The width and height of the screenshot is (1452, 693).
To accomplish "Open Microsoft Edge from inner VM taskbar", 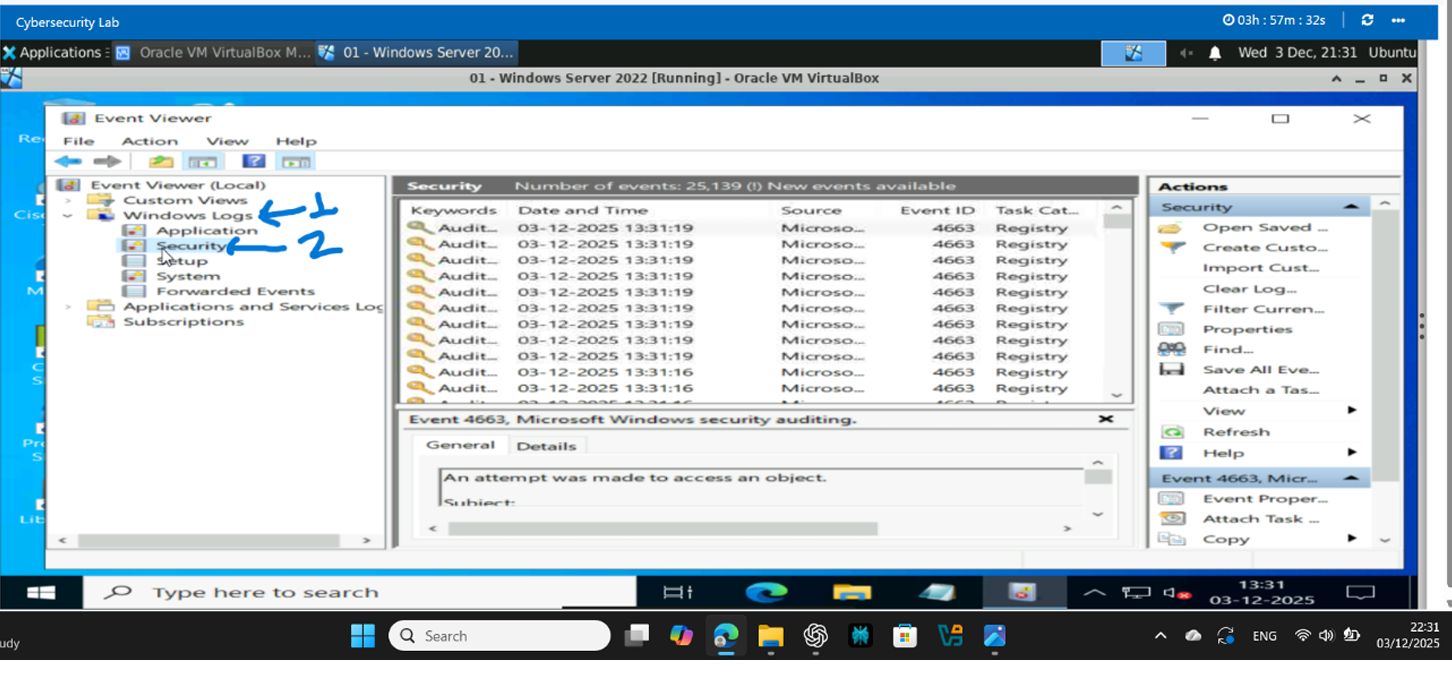I will pos(766,592).
